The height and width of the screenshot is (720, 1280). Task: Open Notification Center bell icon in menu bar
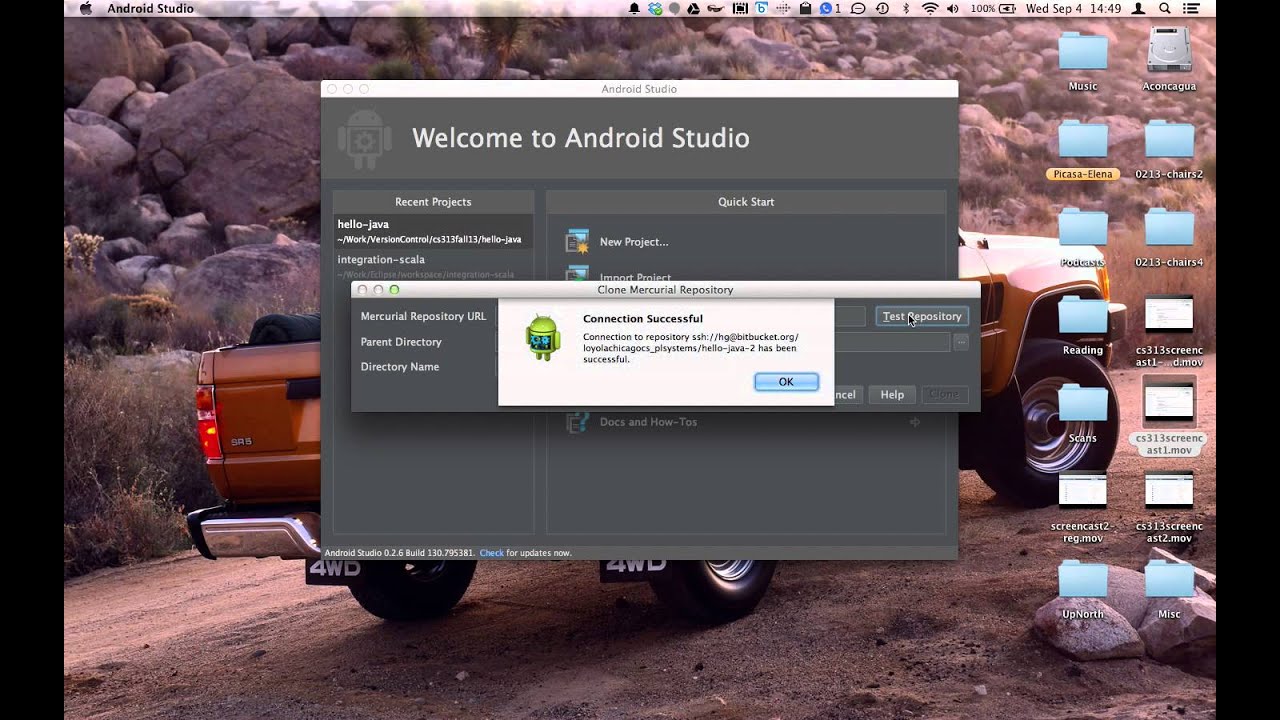(x=635, y=9)
